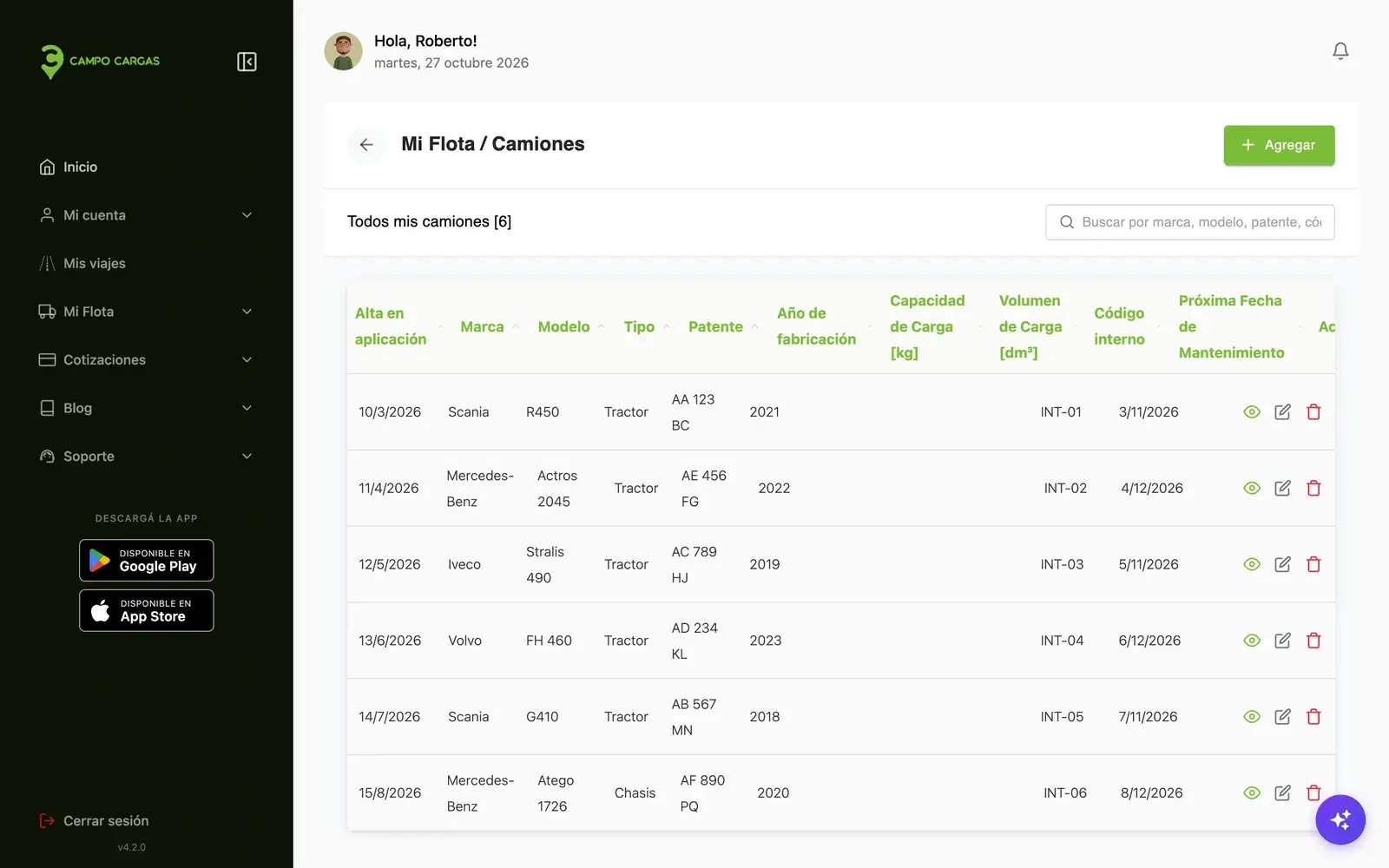
Task: Delete the INT-02 Actros 2045 truck
Action: [1313, 489]
